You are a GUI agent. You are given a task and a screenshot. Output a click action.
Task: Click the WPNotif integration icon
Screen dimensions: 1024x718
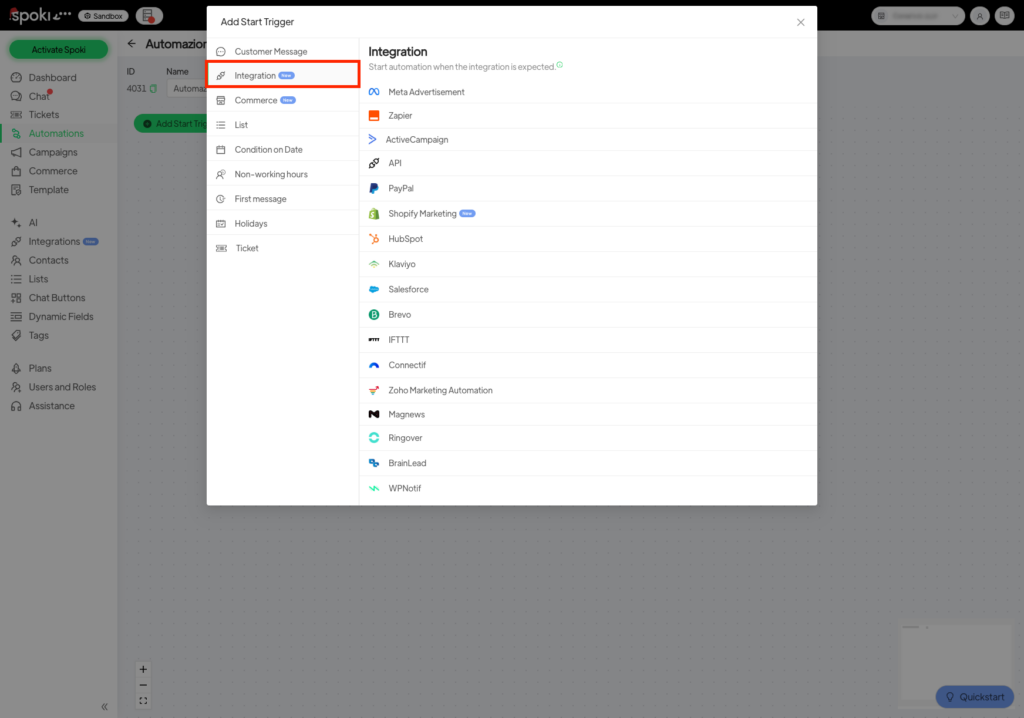coord(374,489)
